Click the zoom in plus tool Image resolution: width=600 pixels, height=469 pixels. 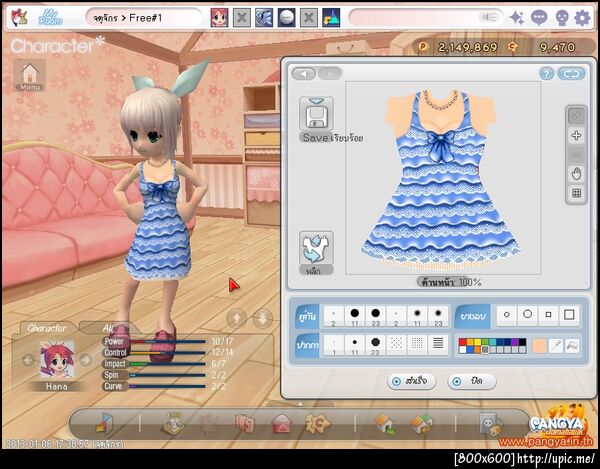[576, 135]
